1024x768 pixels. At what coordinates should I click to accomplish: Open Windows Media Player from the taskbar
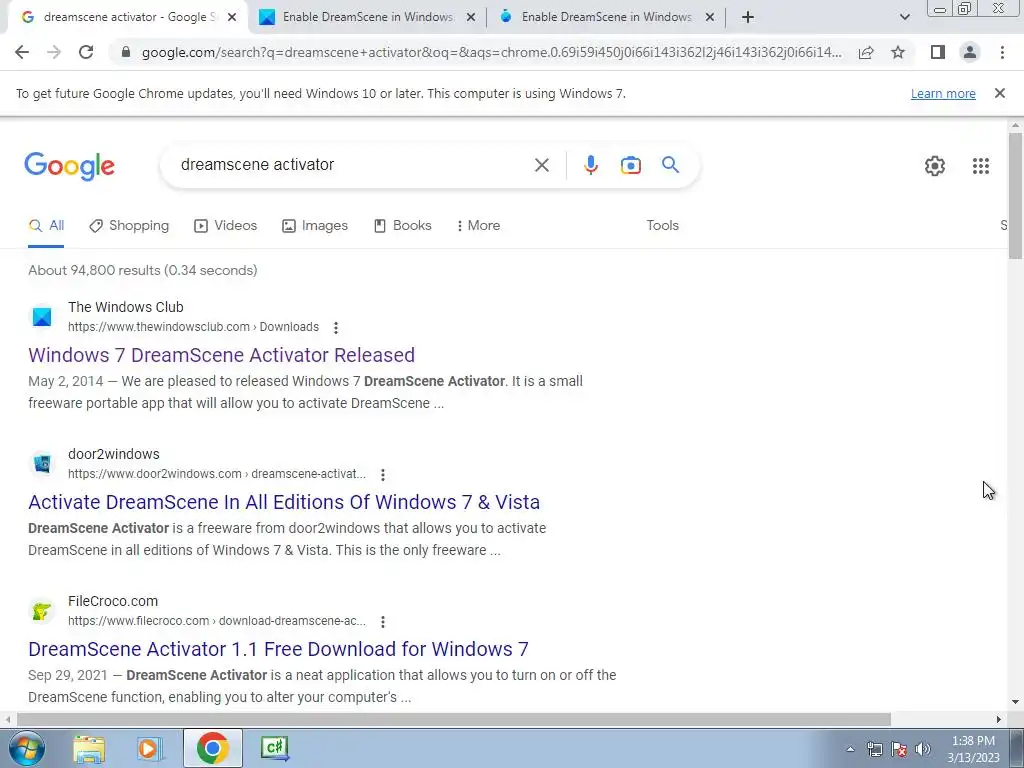tap(150, 748)
